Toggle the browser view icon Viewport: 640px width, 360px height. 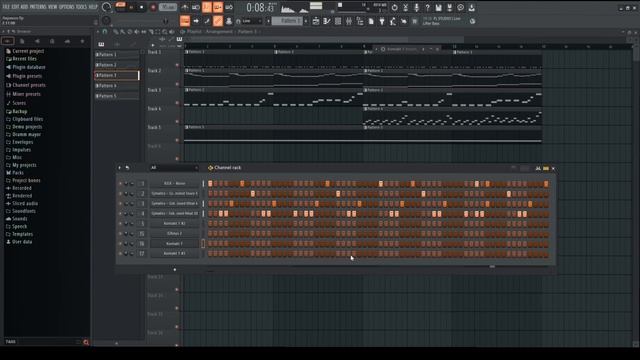[360, 21]
